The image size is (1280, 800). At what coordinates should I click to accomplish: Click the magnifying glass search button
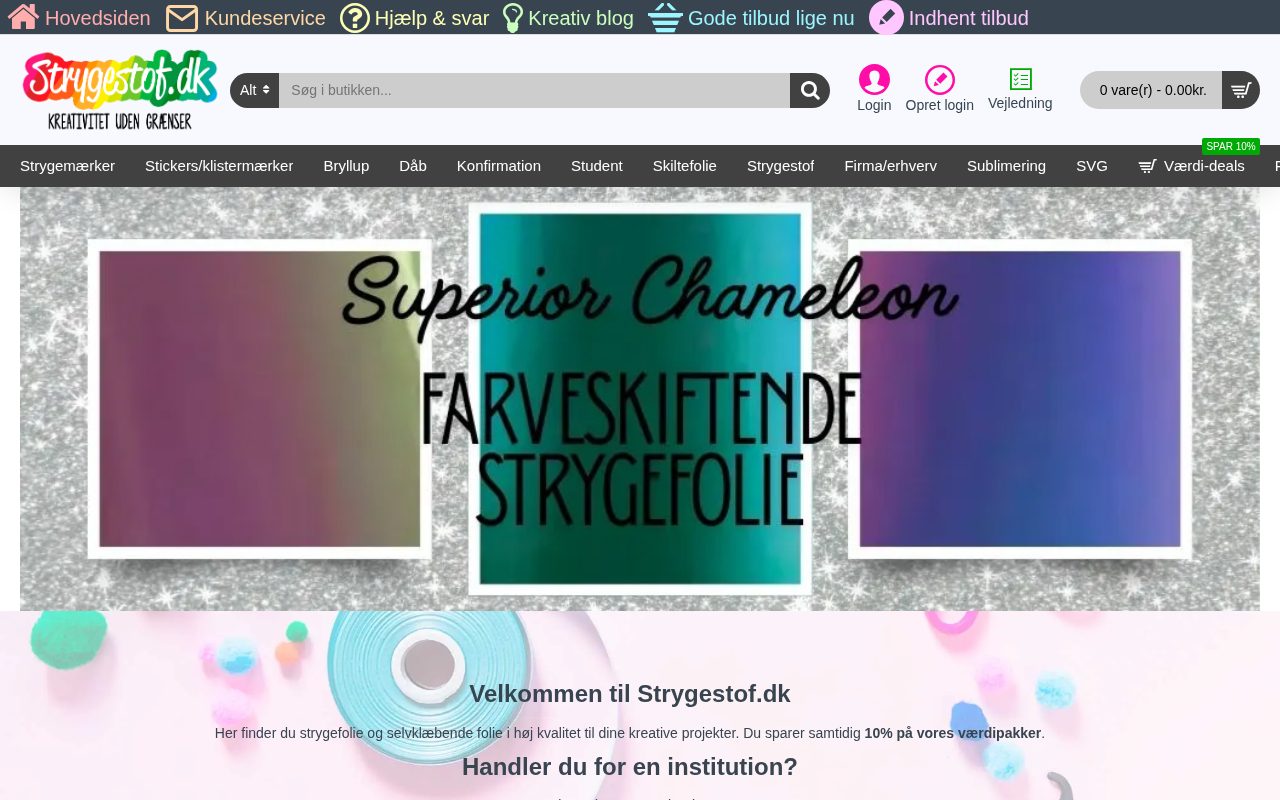coord(810,90)
